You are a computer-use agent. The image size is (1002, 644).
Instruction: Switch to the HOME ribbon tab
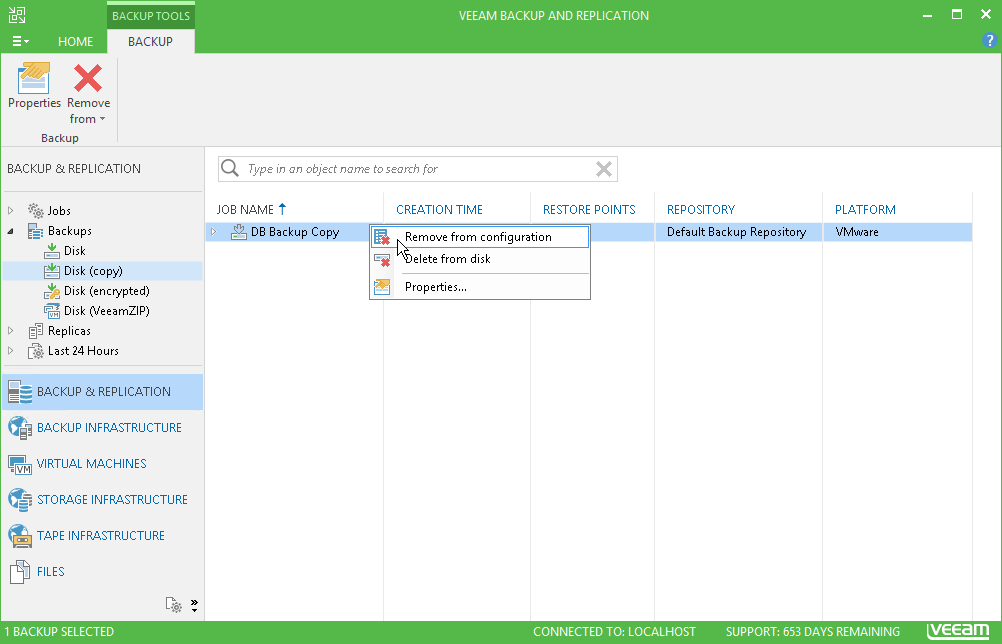click(x=75, y=42)
